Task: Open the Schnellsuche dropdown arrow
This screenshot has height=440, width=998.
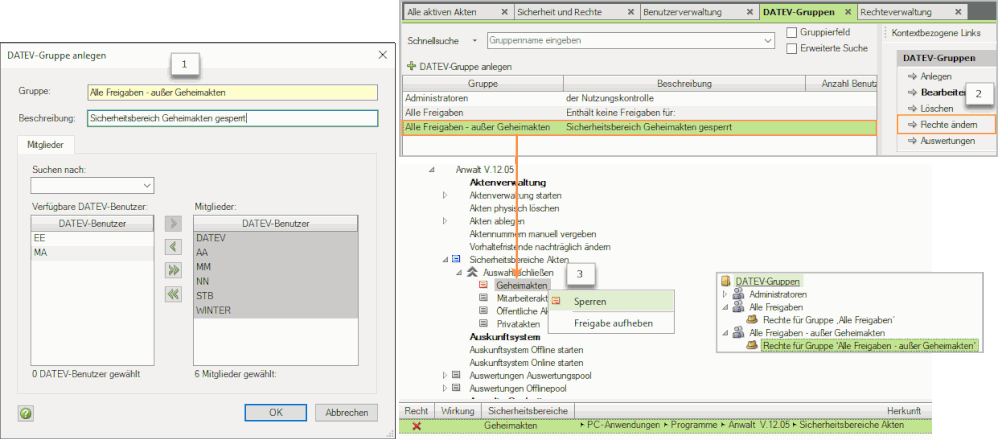Action: point(476,41)
